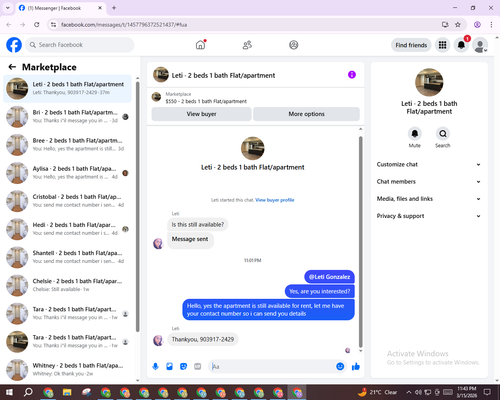This screenshot has width=500, height=400.
Task: Reload the page with browser refresh
Action: [x=37, y=24]
